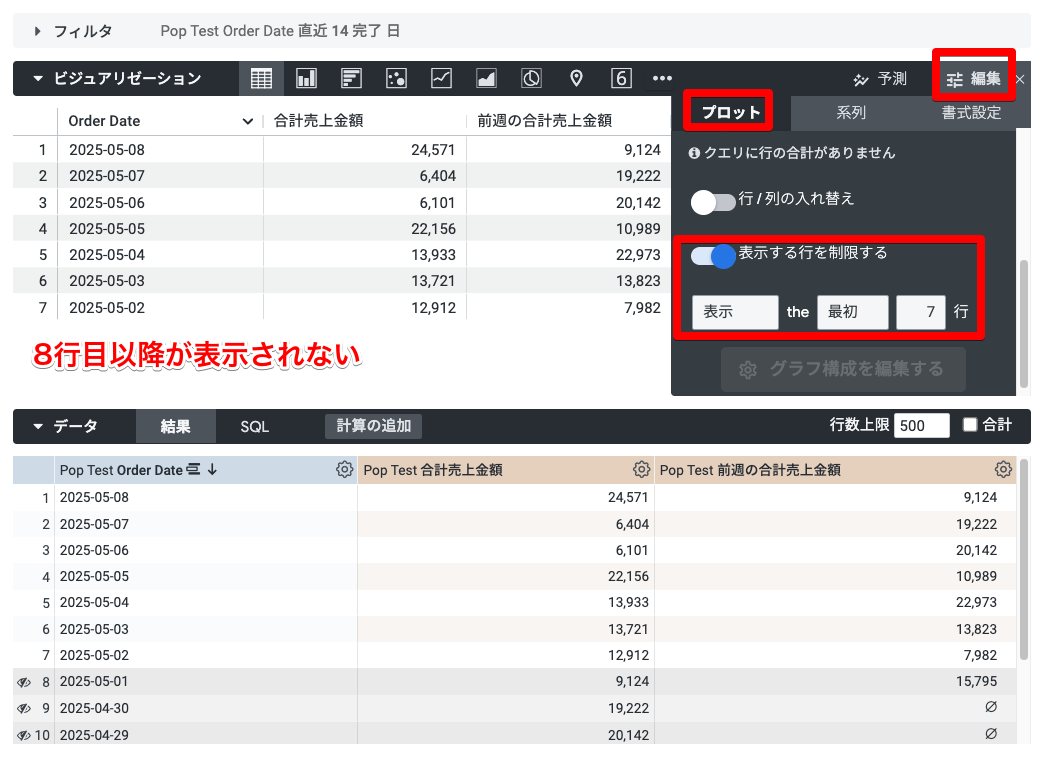Click the 行数上限 input field
The image size is (1044, 765).
point(921,426)
